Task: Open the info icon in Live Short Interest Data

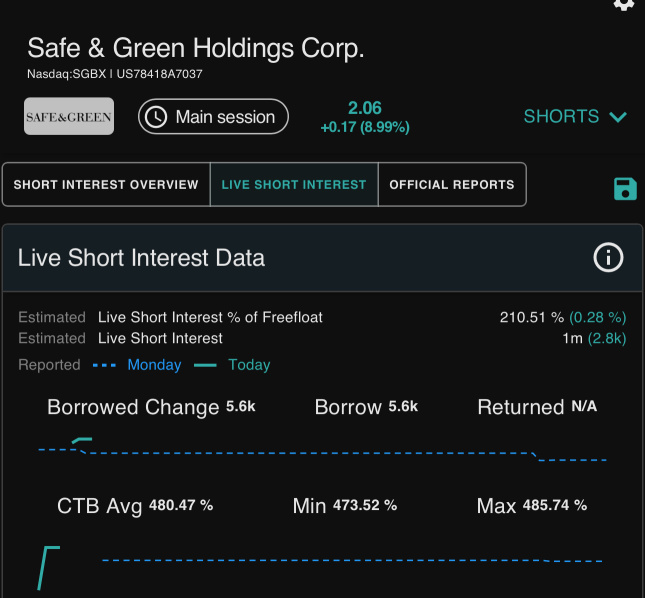Action: tap(608, 258)
